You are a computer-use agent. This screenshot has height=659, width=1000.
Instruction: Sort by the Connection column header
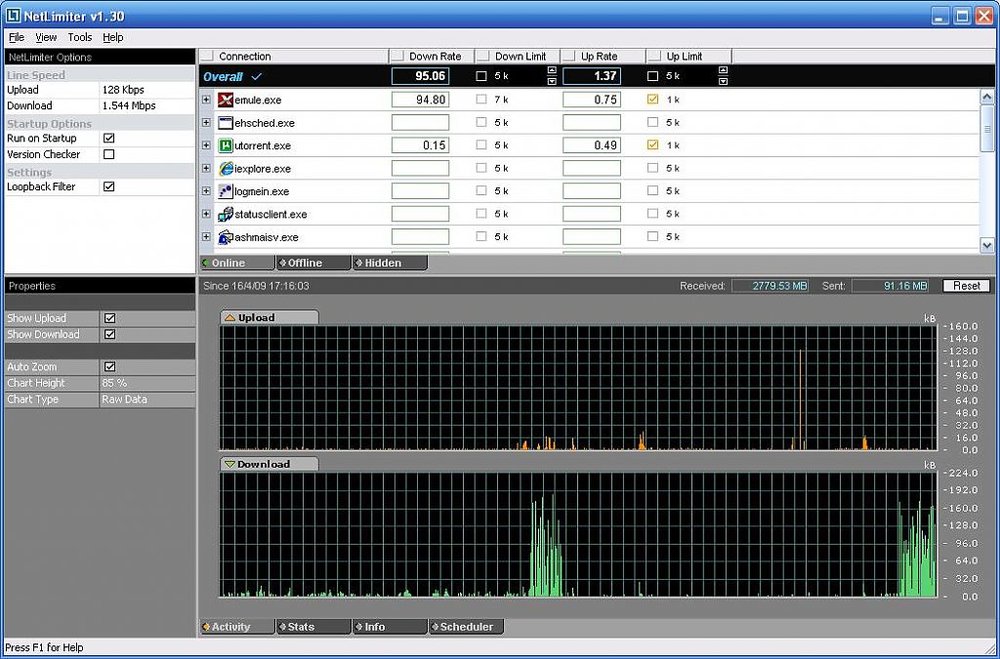coord(293,56)
